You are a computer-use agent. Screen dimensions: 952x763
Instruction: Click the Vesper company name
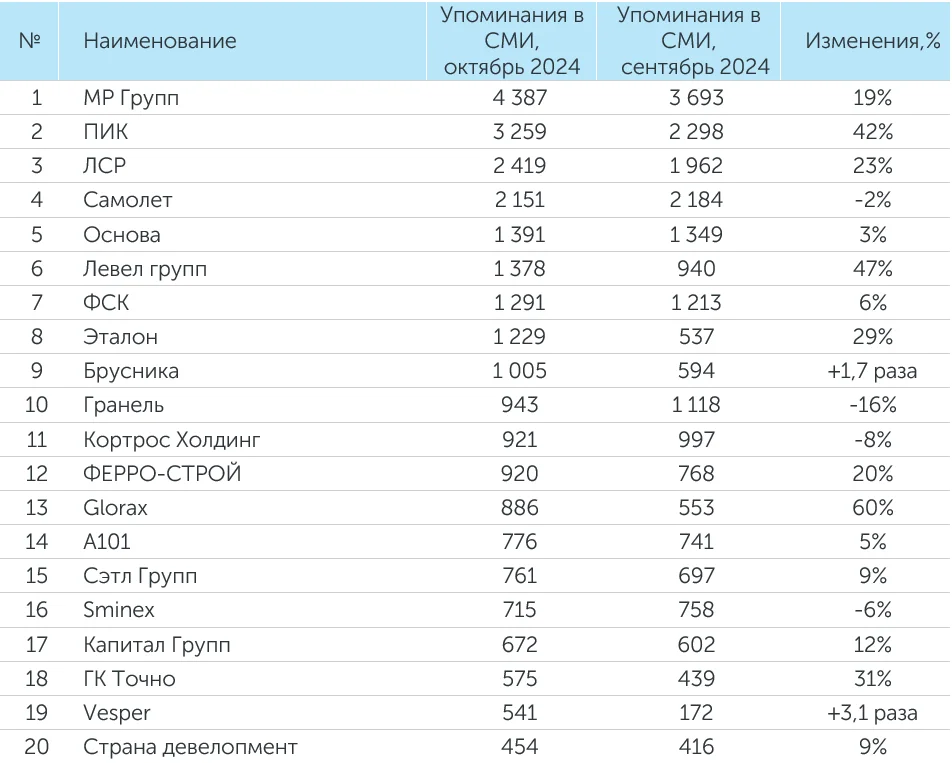click(x=117, y=713)
